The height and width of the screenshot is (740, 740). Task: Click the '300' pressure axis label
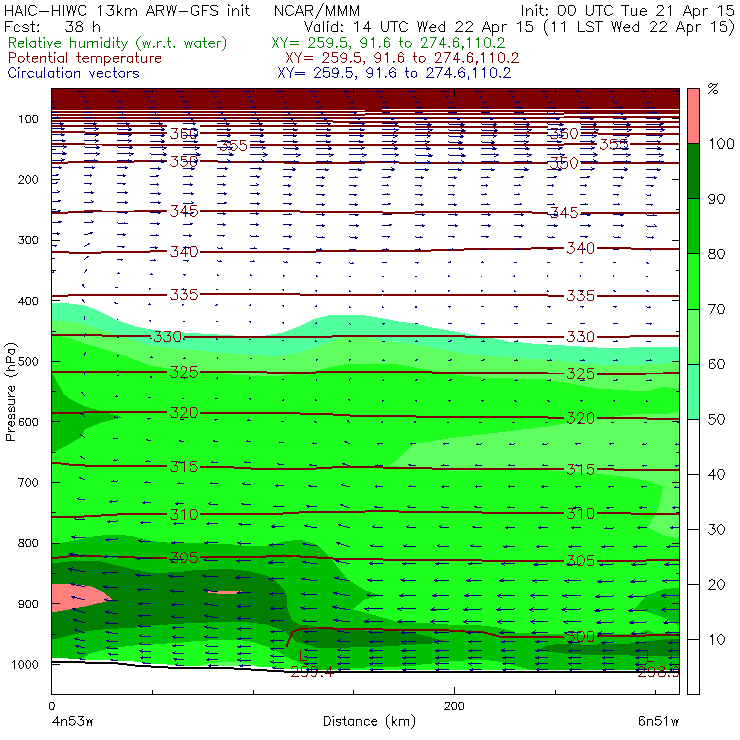click(x=28, y=240)
